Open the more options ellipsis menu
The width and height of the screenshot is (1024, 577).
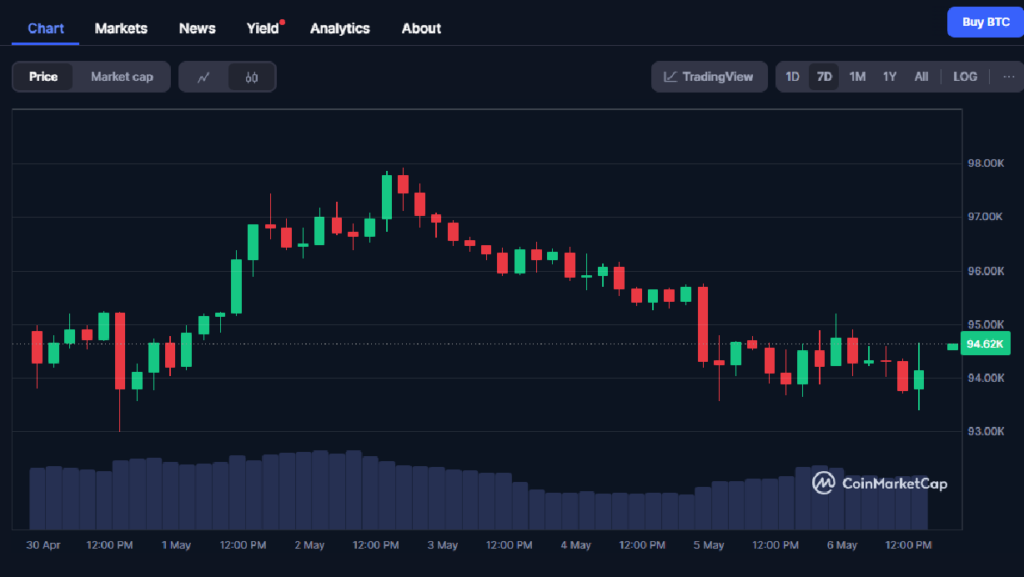tap(1008, 77)
